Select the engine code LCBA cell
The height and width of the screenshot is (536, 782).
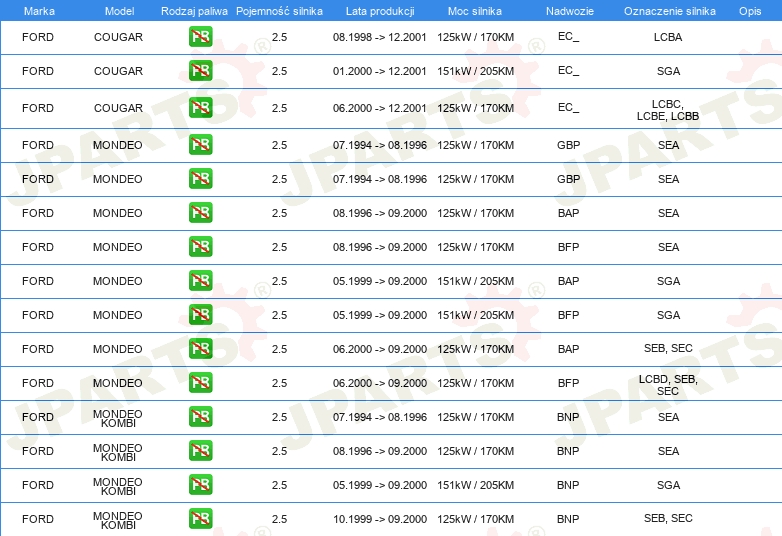click(668, 37)
